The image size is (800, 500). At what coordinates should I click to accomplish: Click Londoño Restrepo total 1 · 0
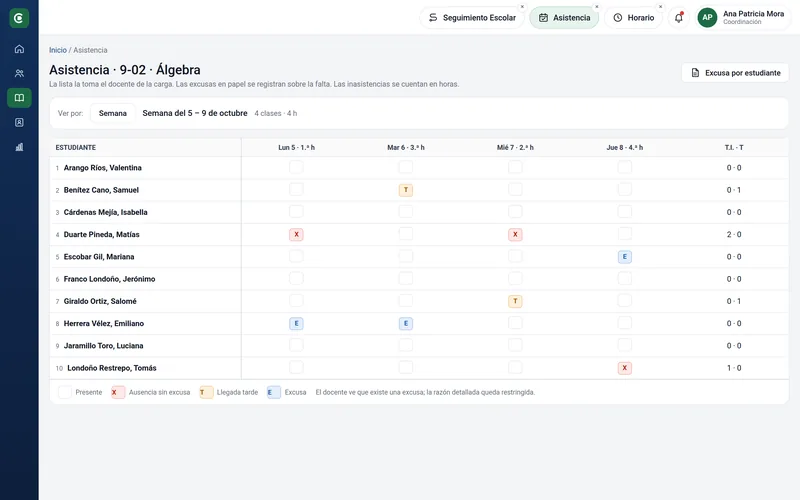click(x=734, y=368)
